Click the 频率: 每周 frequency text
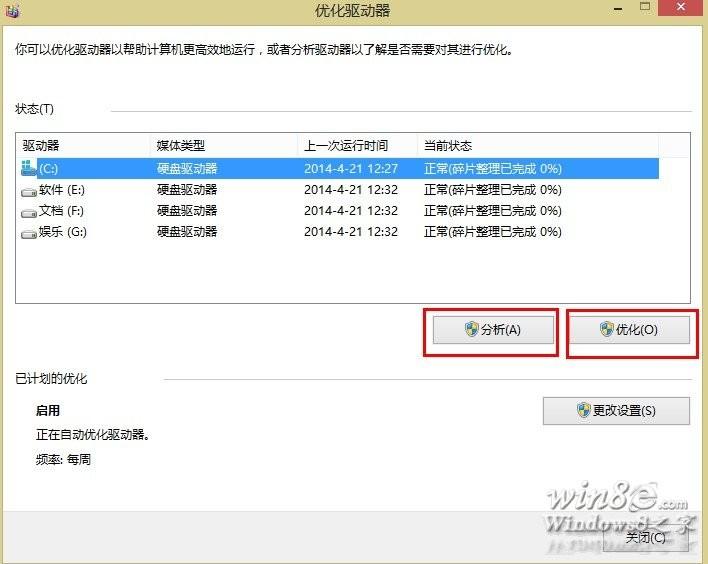The width and height of the screenshot is (708, 564). [x=63, y=460]
